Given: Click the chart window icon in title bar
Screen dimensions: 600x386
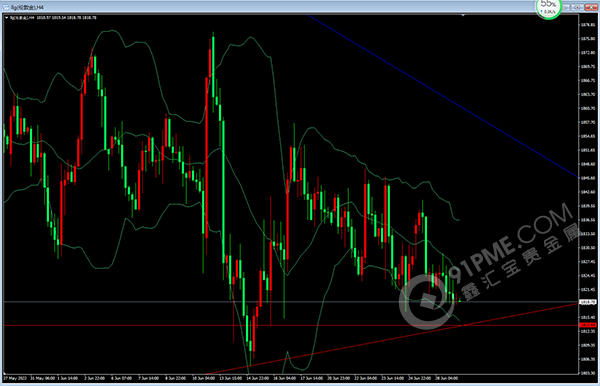Looking at the screenshot, I should 6,7.
